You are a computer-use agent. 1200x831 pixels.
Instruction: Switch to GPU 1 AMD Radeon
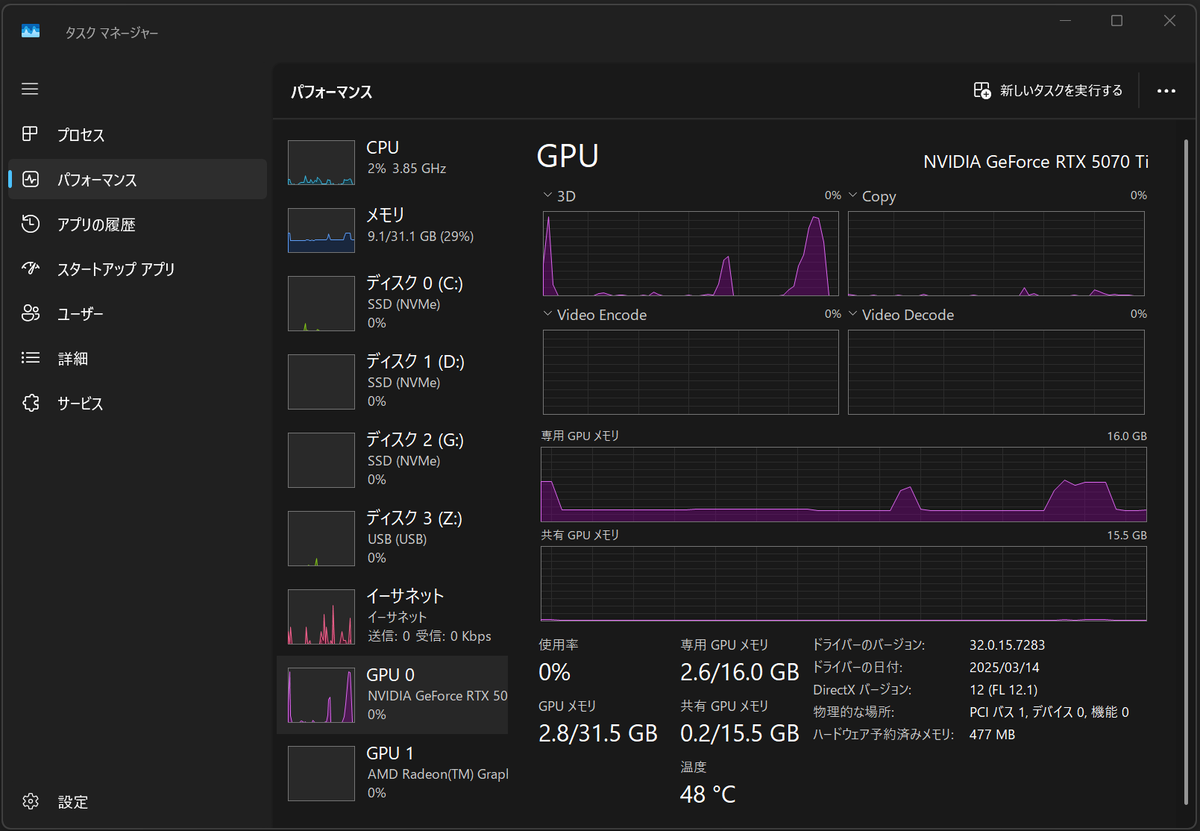pos(390,771)
